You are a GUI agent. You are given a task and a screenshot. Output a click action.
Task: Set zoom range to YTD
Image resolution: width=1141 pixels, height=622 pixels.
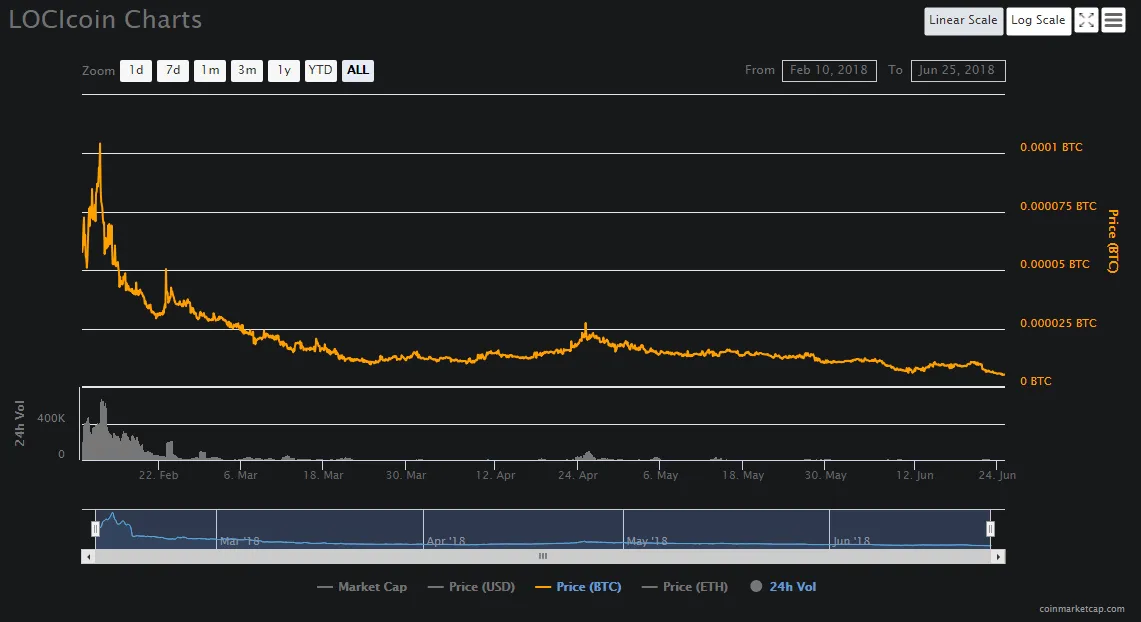321,71
